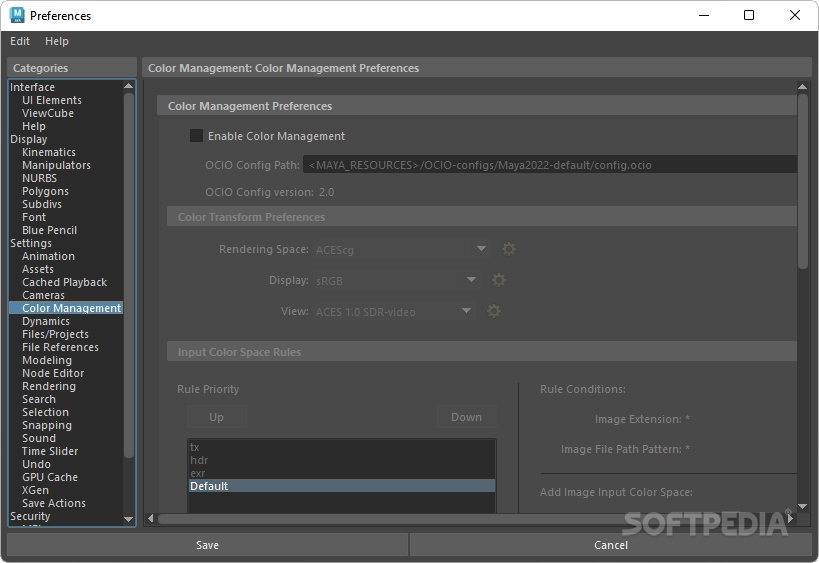This screenshot has height=563, width=819.
Task: Open the Display sRGB dropdown
Action: click(396, 280)
